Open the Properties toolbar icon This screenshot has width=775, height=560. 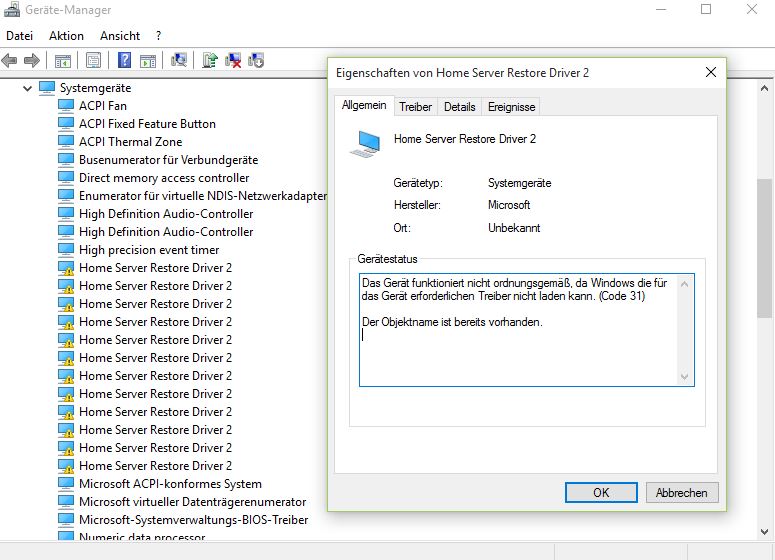[x=93, y=61]
